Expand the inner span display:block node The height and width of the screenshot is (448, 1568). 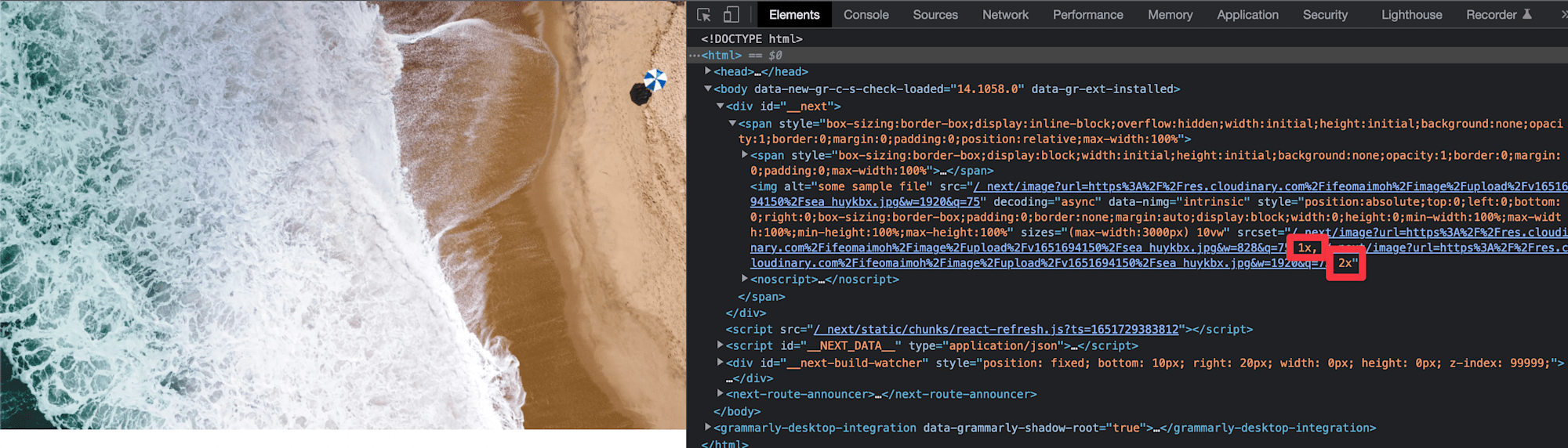click(x=745, y=155)
